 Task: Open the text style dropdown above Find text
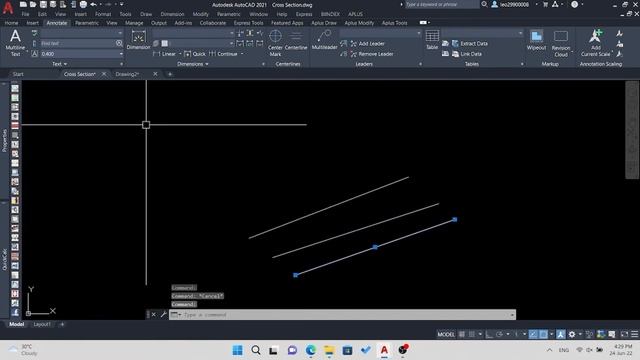click(x=120, y=33)
